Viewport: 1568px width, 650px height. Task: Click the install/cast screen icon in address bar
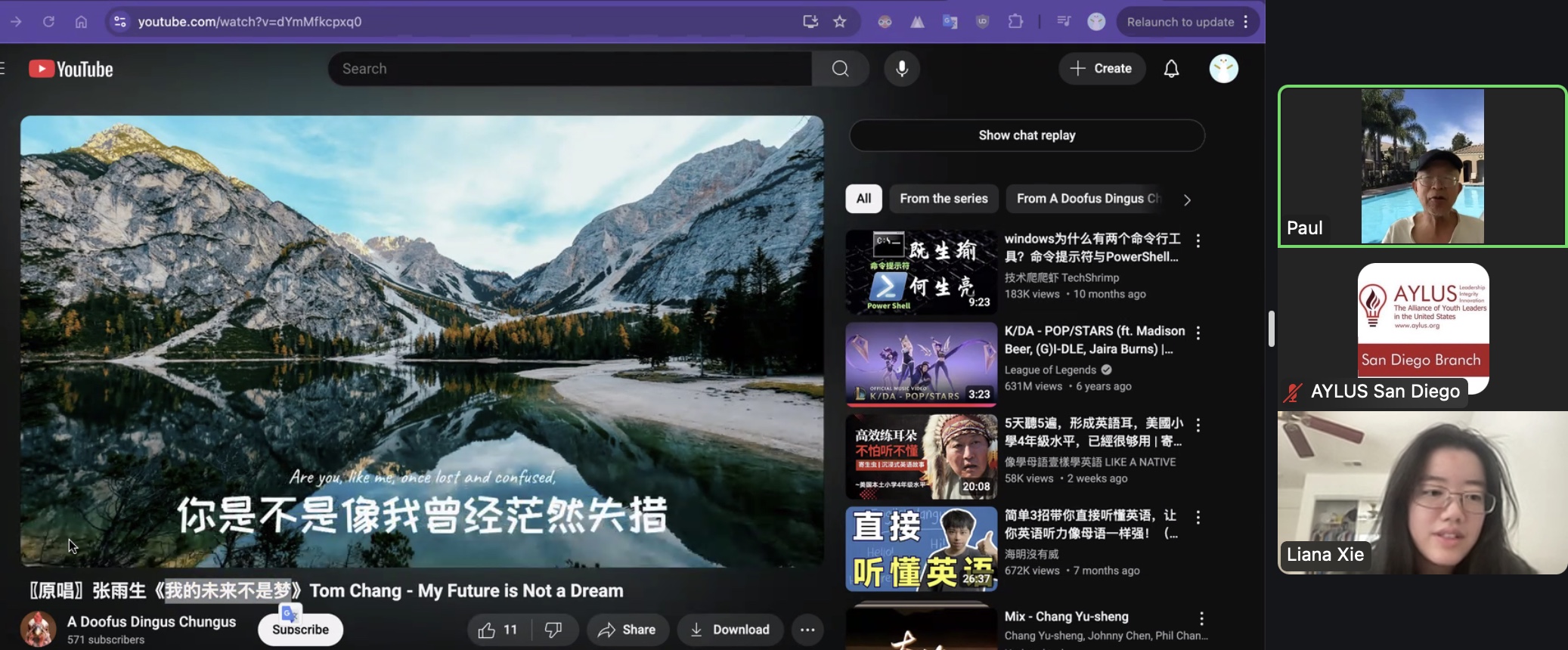point(810,22)
